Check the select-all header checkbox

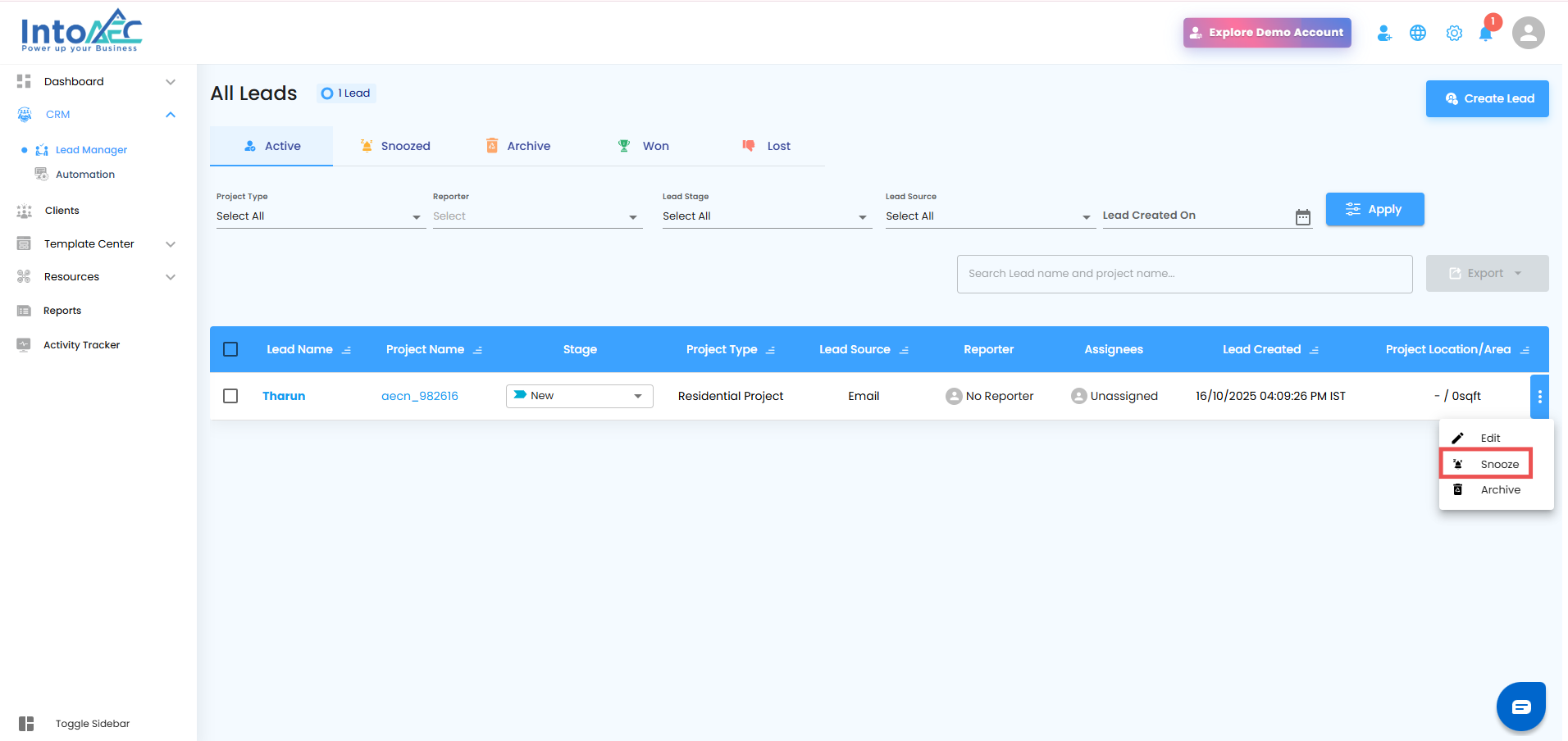tap(230, 349)
